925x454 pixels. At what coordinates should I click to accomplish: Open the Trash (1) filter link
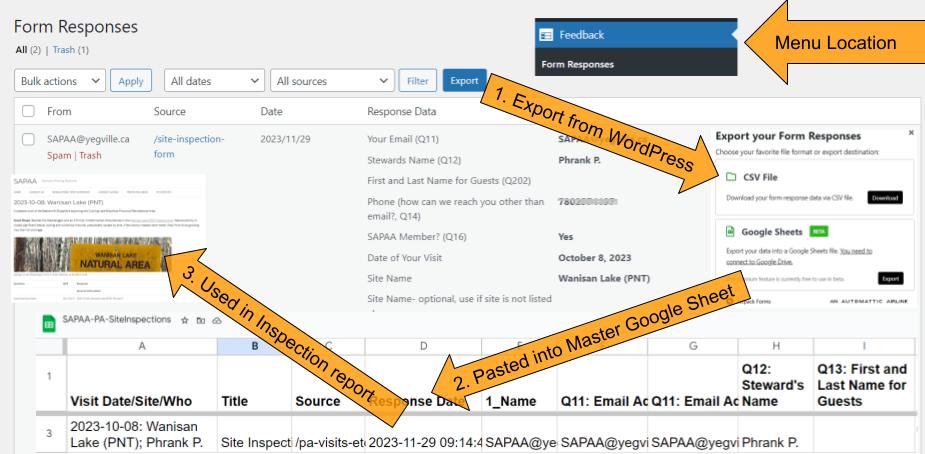coord(70,50)
